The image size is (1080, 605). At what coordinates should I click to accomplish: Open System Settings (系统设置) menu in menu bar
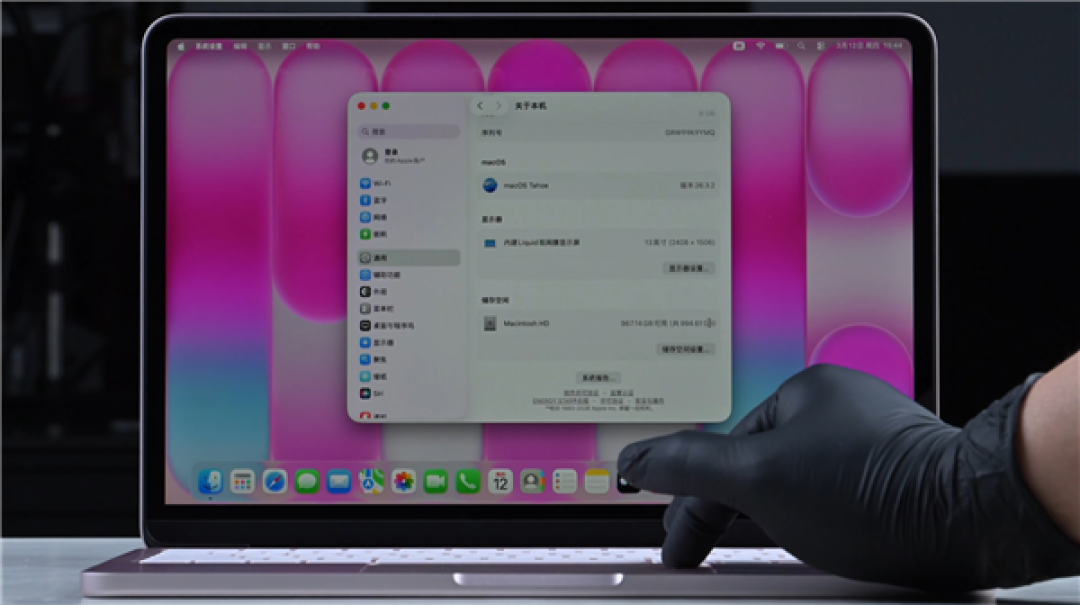(x=209, y=46)
